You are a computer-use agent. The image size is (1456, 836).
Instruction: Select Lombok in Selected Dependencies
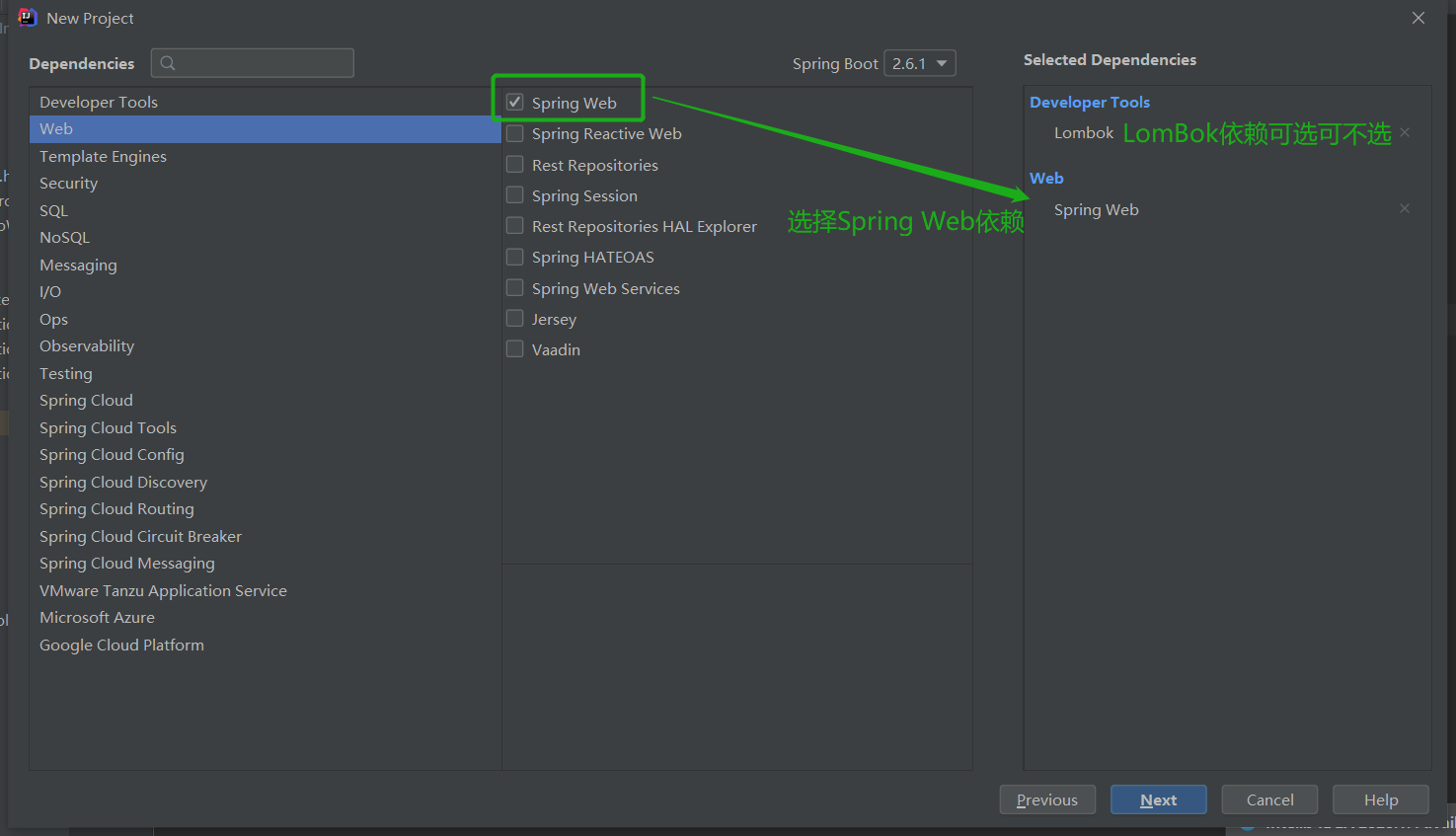tap(1084, 132)
